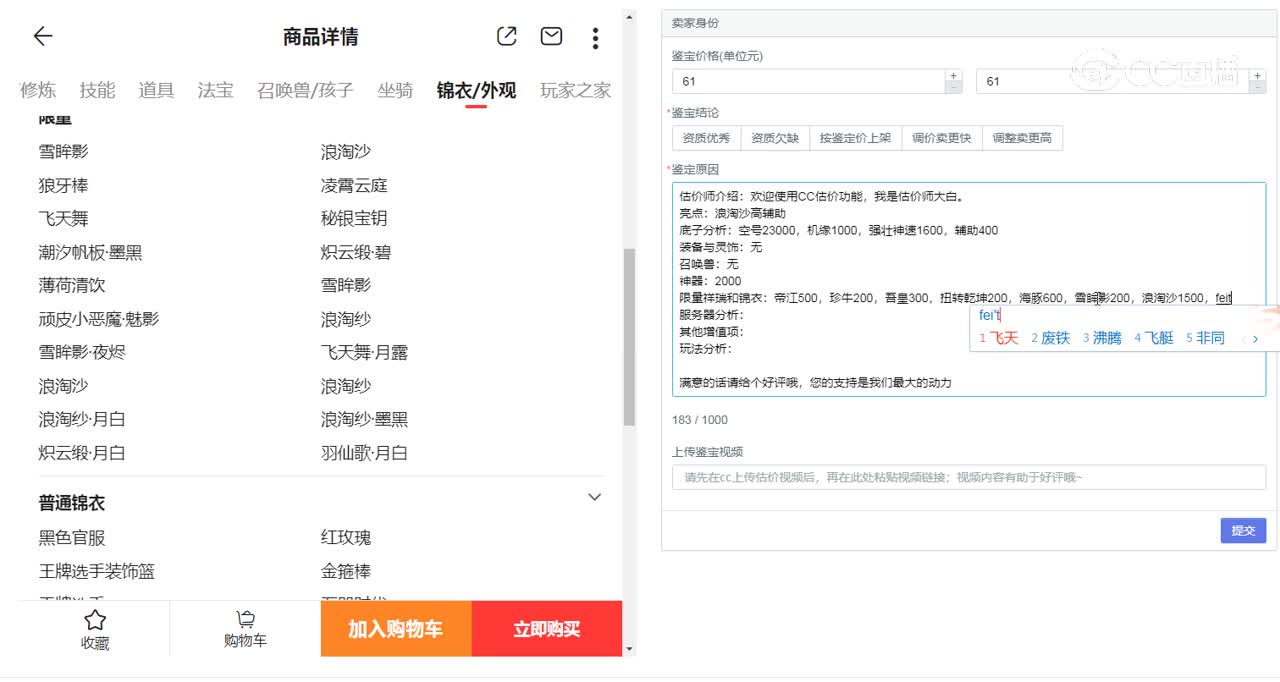Show more IME candidates with the right arrow
The width and height of the screenshot is (1280, 682).
coord(1256,338)
